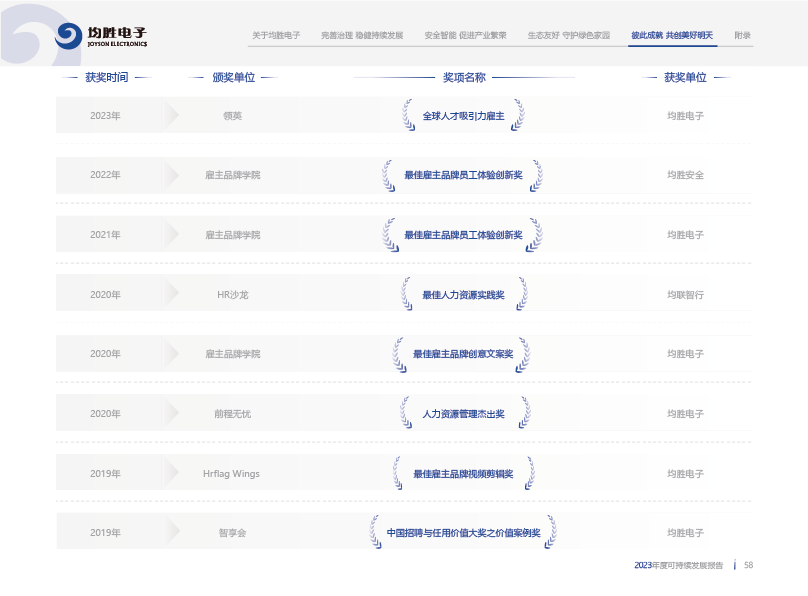Go to 生态友好 守护绿色家园 tab
Screen dimensions: 808x596
(568, 35)
